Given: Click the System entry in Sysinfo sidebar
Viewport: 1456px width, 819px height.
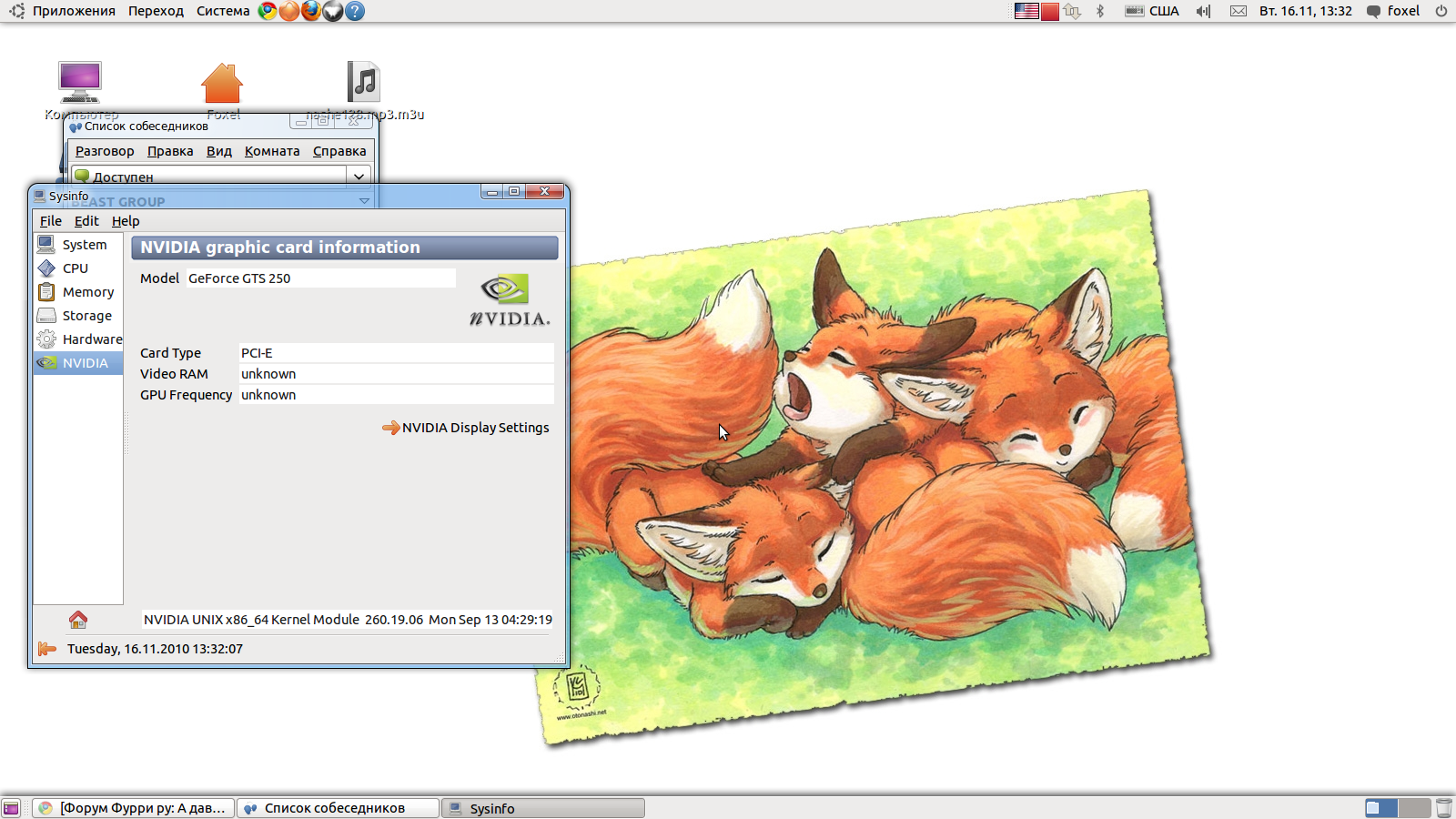Looking at the screenshot, I should pyautogui.click(x=84, y=245).
